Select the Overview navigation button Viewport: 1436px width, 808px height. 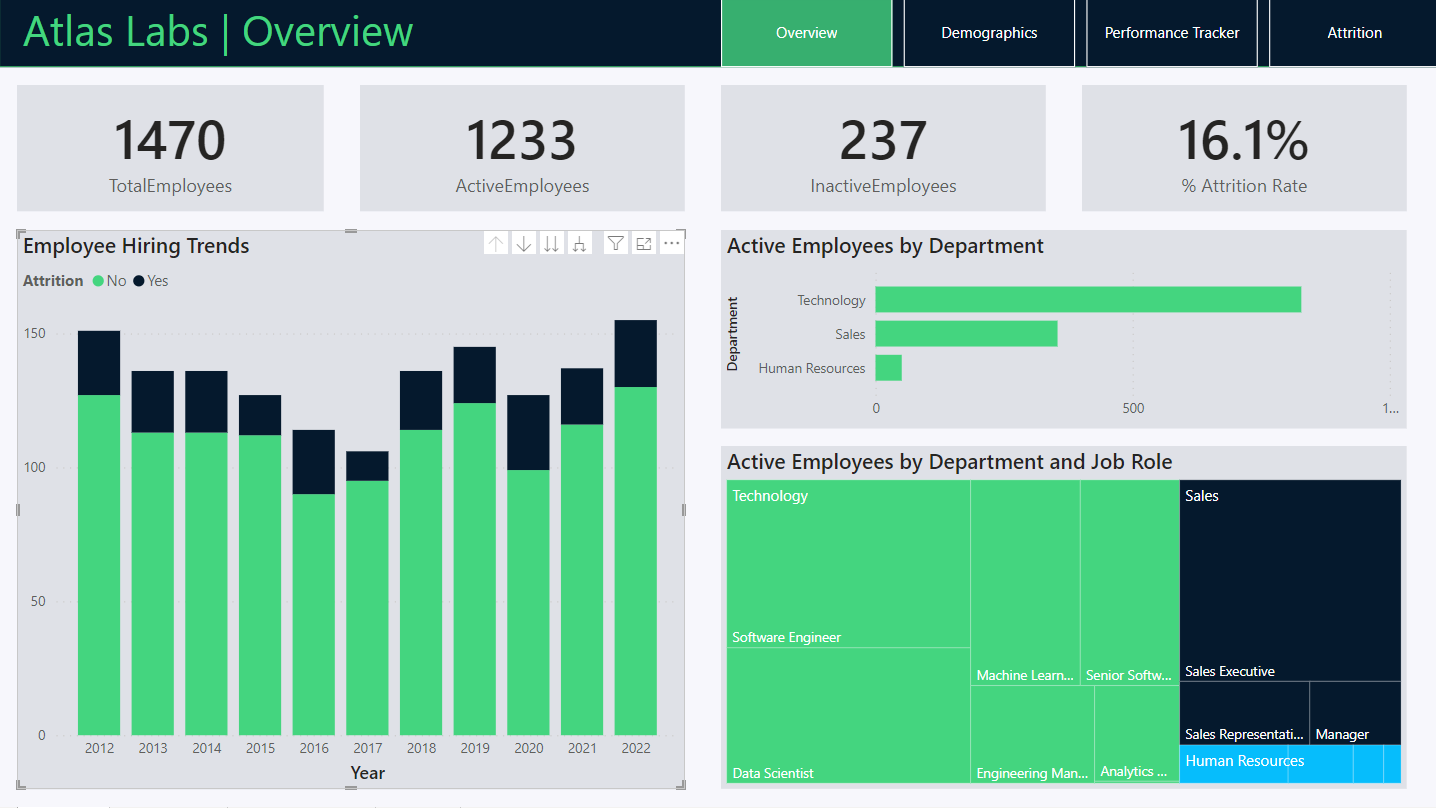click(806, 33)
